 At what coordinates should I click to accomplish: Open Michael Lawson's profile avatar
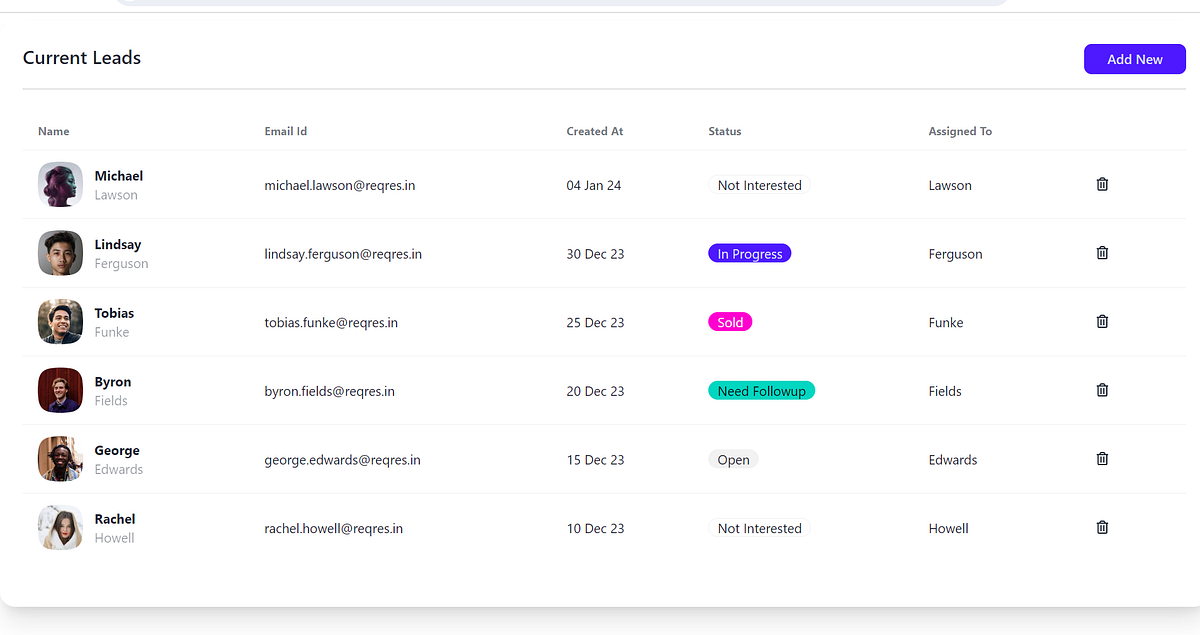tap(60, 184)
